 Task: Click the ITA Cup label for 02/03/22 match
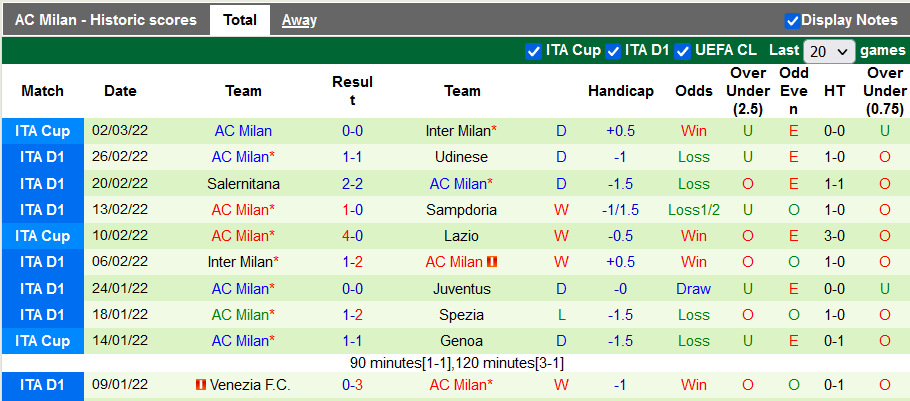coord(42,131)
